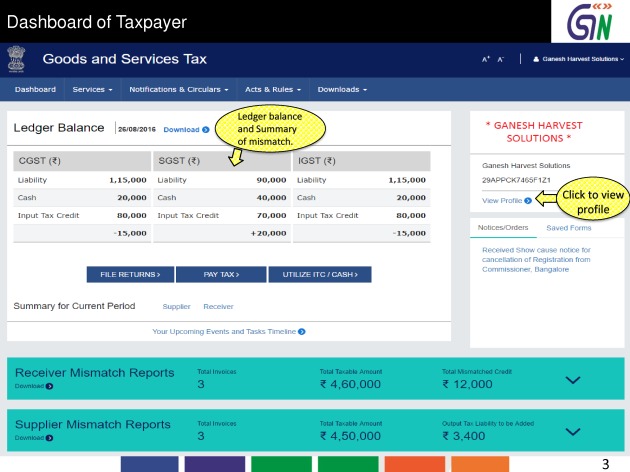The height and width of the screenshot is (472, 630).
Task: Decrease font size with A- icon
Action: point(501,59)
